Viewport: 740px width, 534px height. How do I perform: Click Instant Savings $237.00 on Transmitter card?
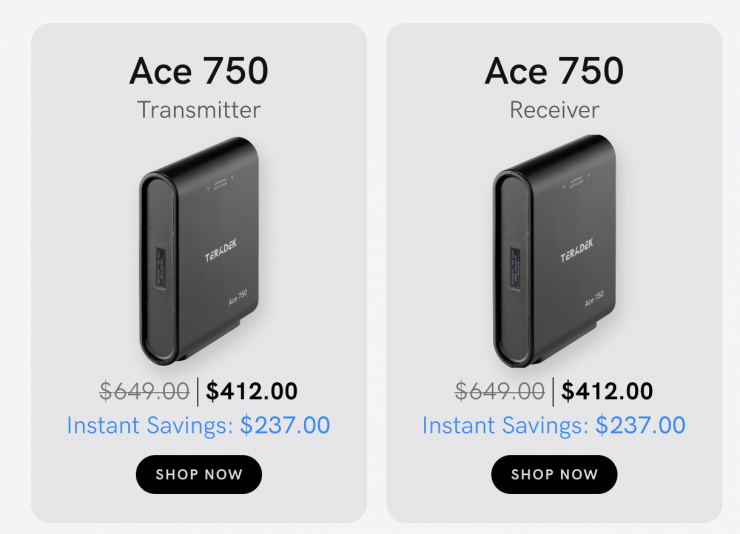[x=198, y=425]
